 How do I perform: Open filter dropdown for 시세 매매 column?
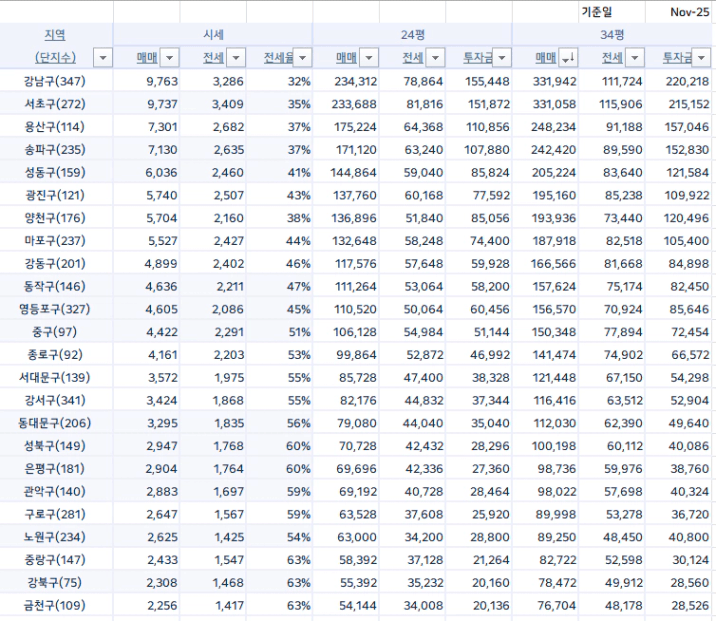(x=169, y=58)
